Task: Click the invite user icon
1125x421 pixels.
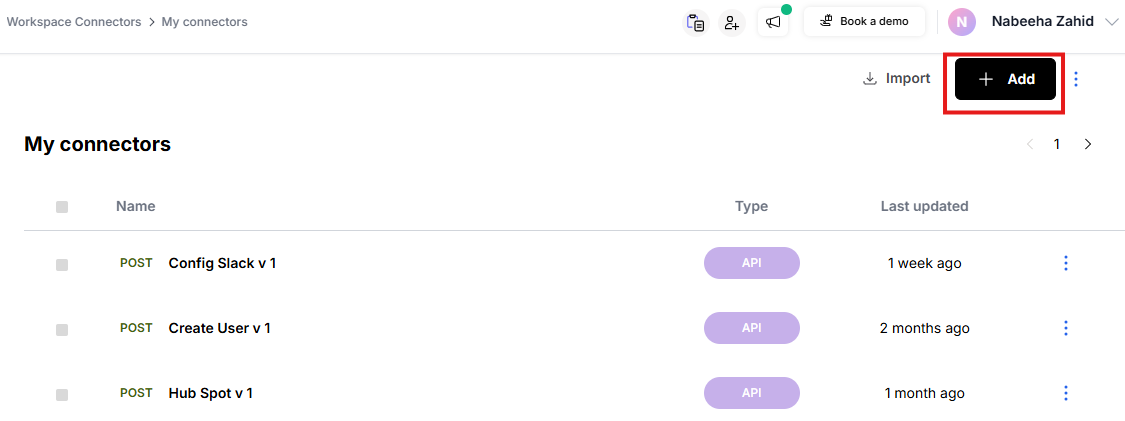Action: click(732, 22)
